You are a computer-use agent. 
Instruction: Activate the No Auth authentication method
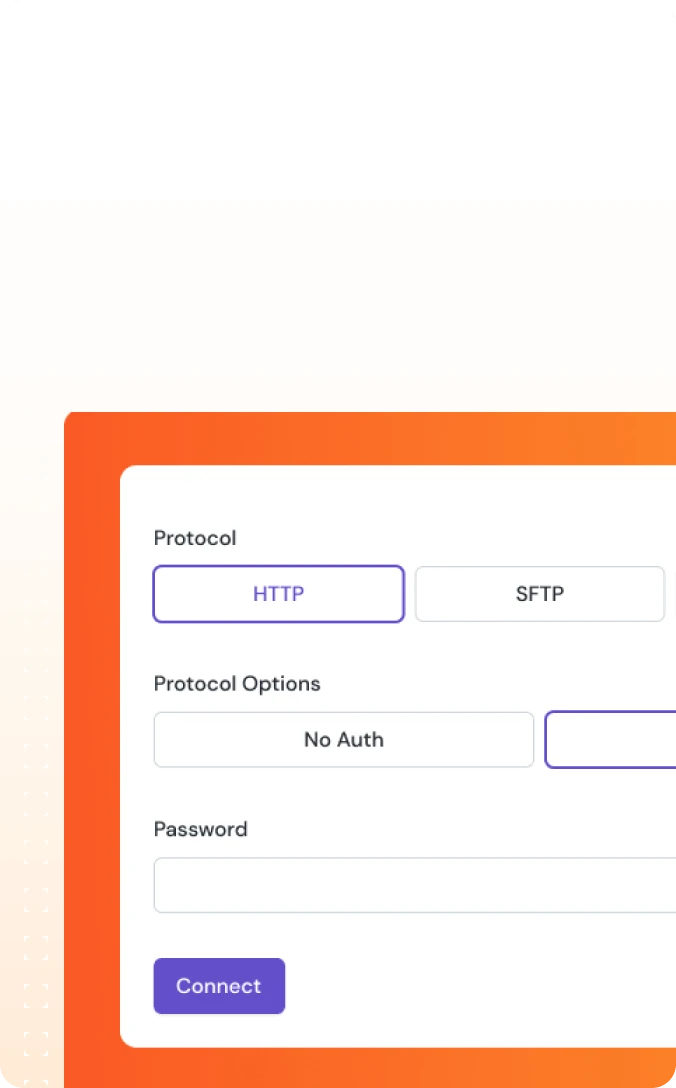tap(343, 739)
